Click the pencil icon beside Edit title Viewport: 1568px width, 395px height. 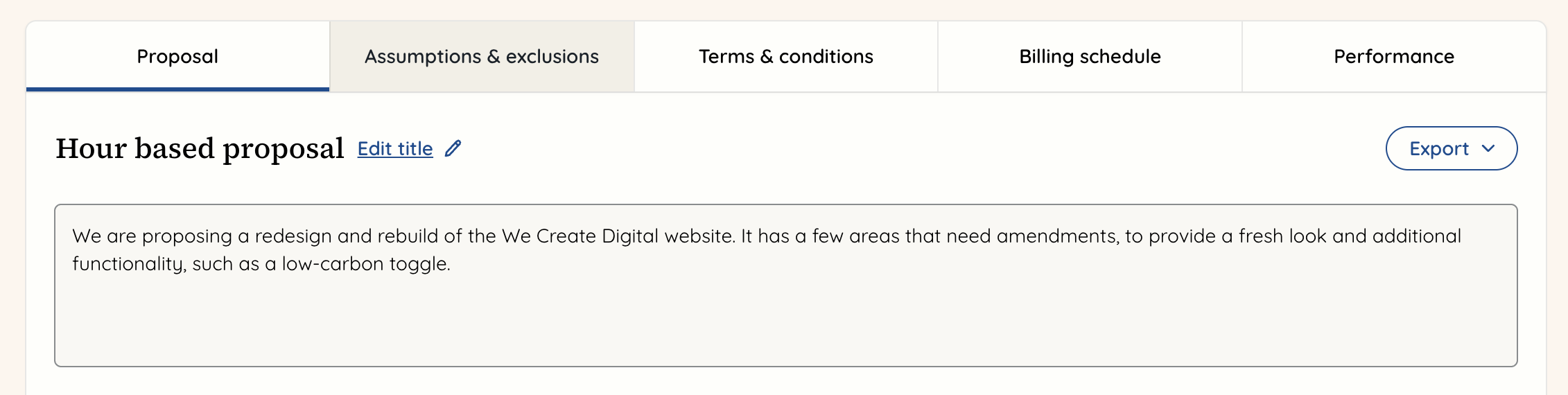click(453, 148)
